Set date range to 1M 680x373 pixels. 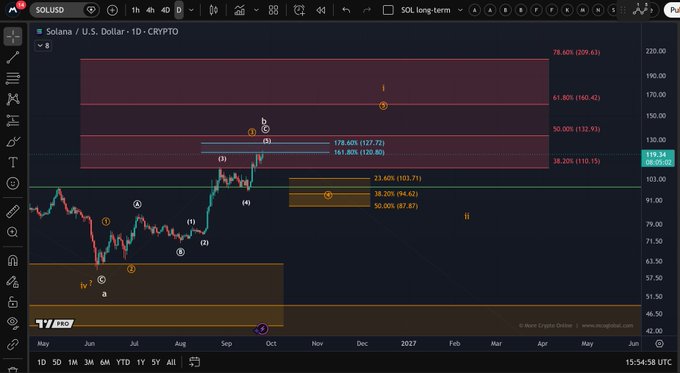coord(73,362)
